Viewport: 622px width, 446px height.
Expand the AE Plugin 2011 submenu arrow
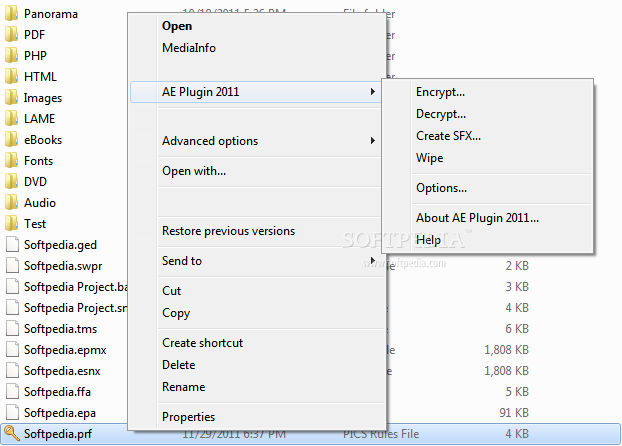click(x=372, y=92)
